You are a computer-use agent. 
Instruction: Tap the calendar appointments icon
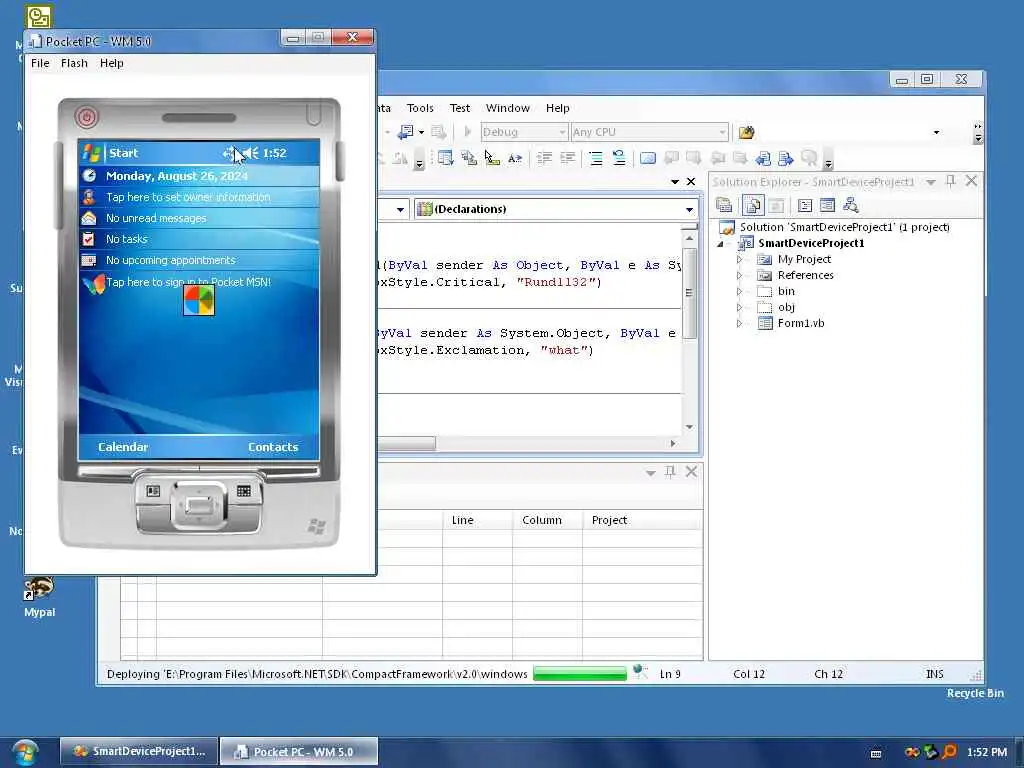tap(89, 260)
